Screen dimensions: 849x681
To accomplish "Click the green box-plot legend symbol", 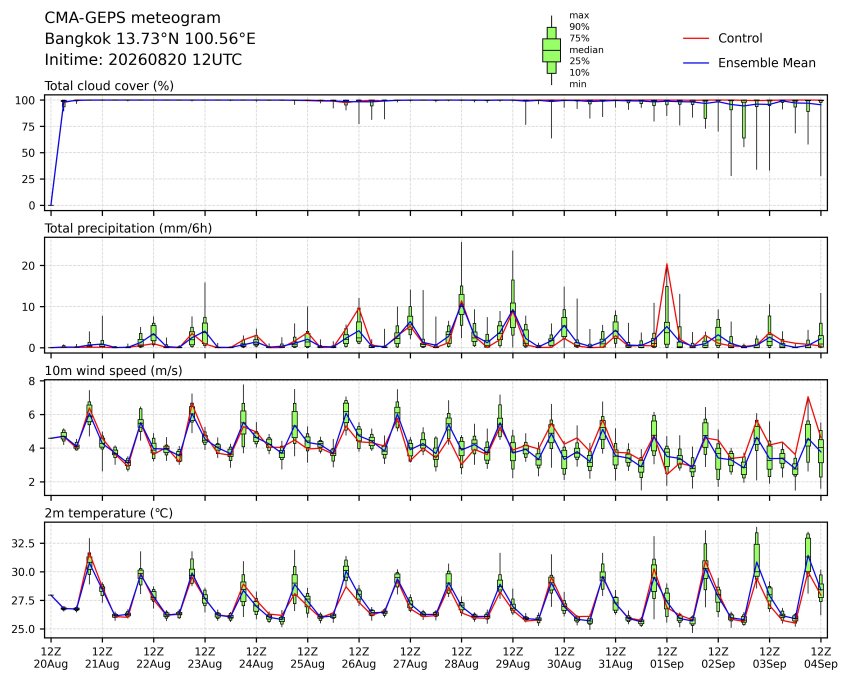I will (551, 50).
